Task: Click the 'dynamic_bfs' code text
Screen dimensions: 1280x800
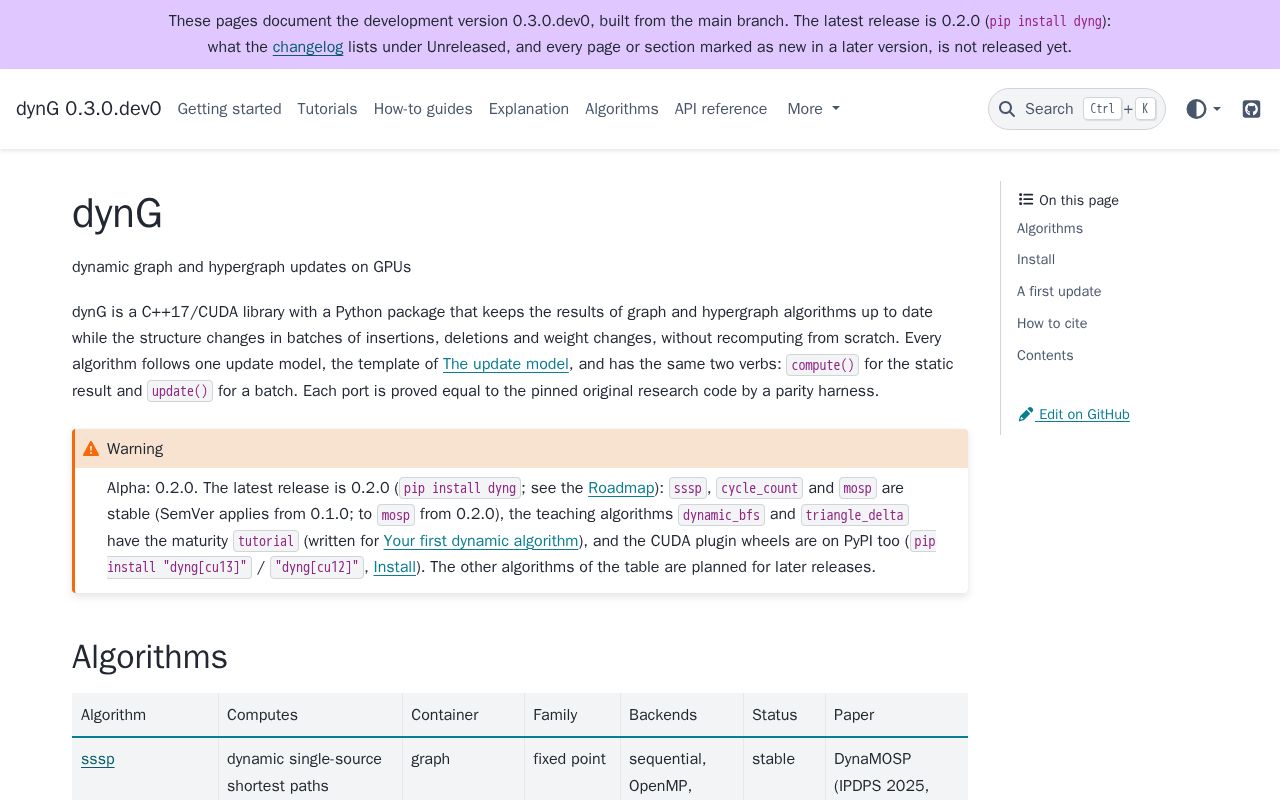Action: pyautogui.click(x=721, y=515)
